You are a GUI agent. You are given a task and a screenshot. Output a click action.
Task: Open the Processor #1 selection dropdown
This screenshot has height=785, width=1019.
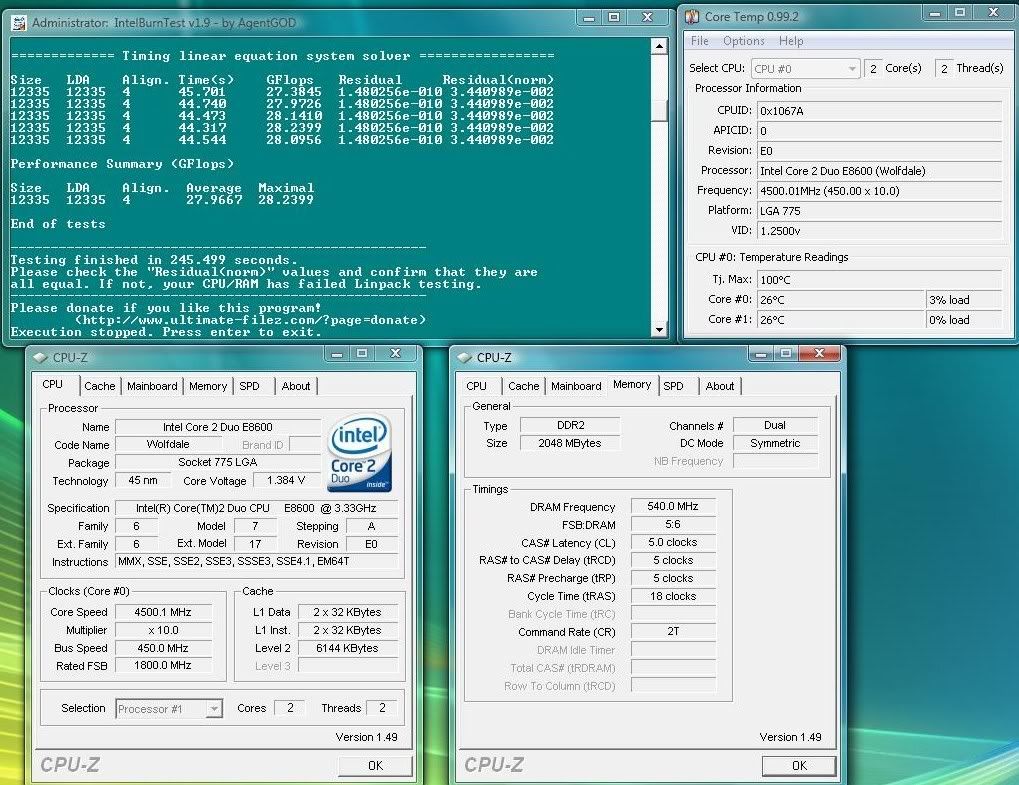[169, 708]
